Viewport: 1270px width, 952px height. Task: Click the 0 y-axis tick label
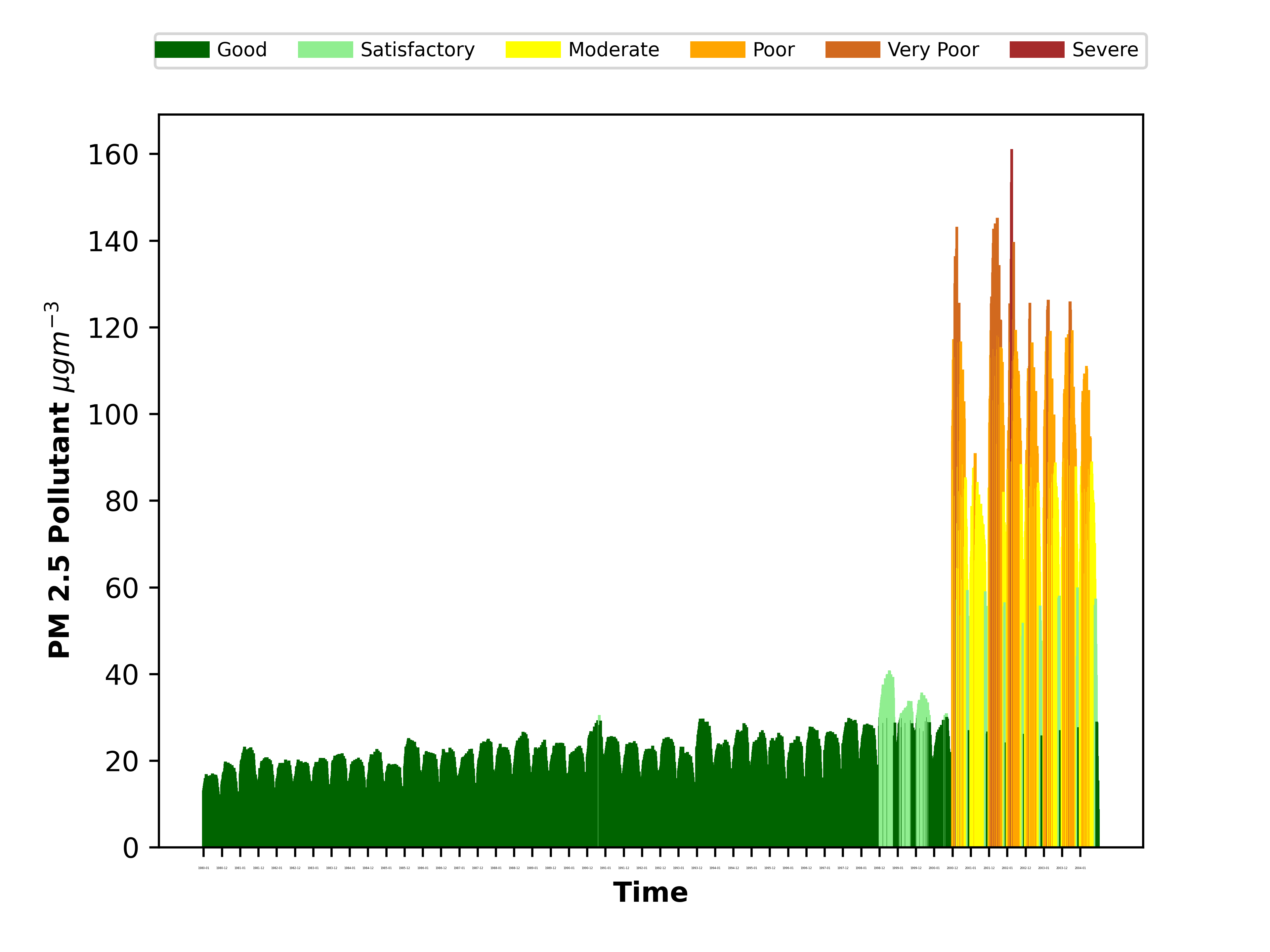tap(130, 848)
